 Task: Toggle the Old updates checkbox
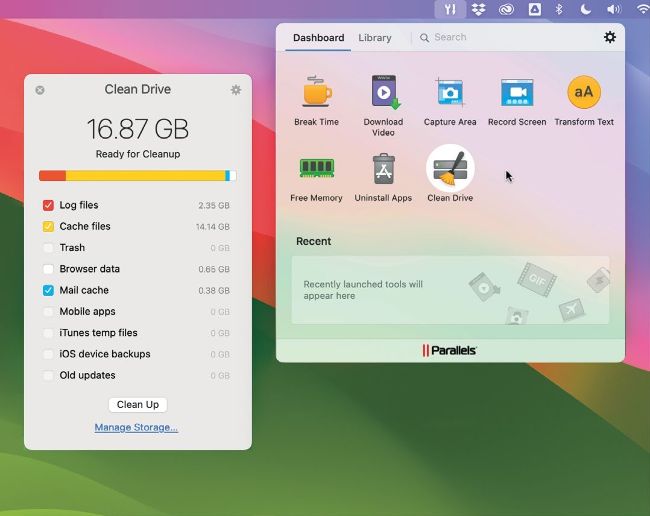48,375
